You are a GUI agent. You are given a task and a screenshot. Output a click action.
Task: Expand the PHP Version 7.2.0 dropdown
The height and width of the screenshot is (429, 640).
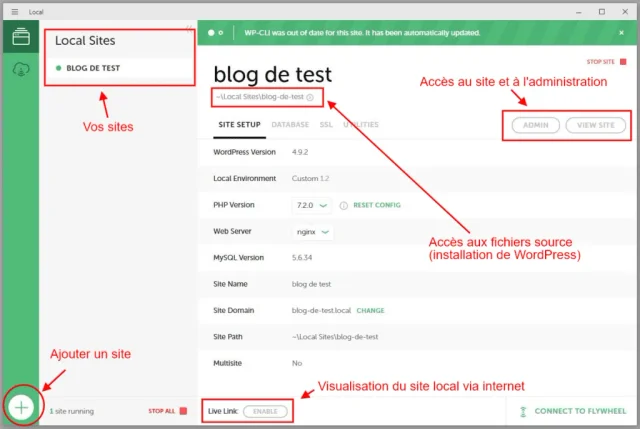[x=312, y=205]
